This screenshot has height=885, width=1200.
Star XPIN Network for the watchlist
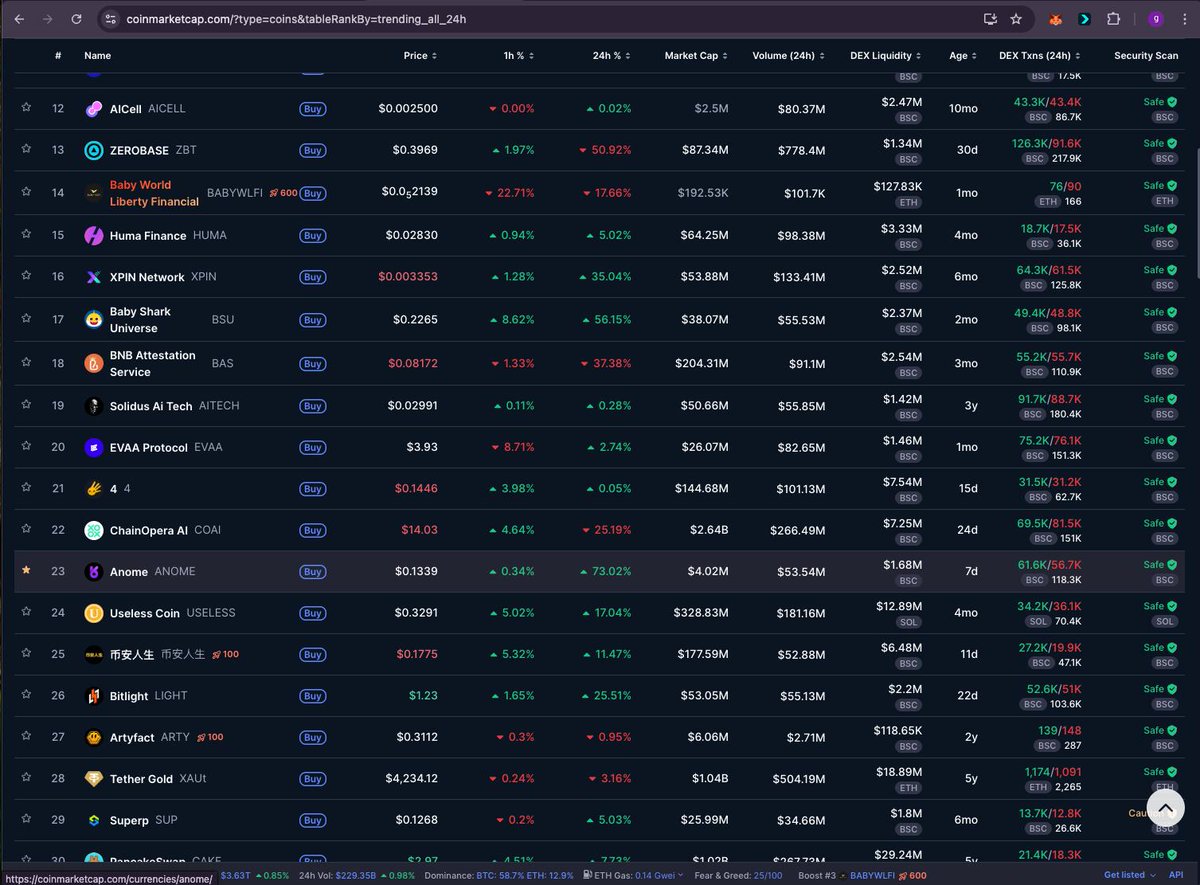(27, 276)
